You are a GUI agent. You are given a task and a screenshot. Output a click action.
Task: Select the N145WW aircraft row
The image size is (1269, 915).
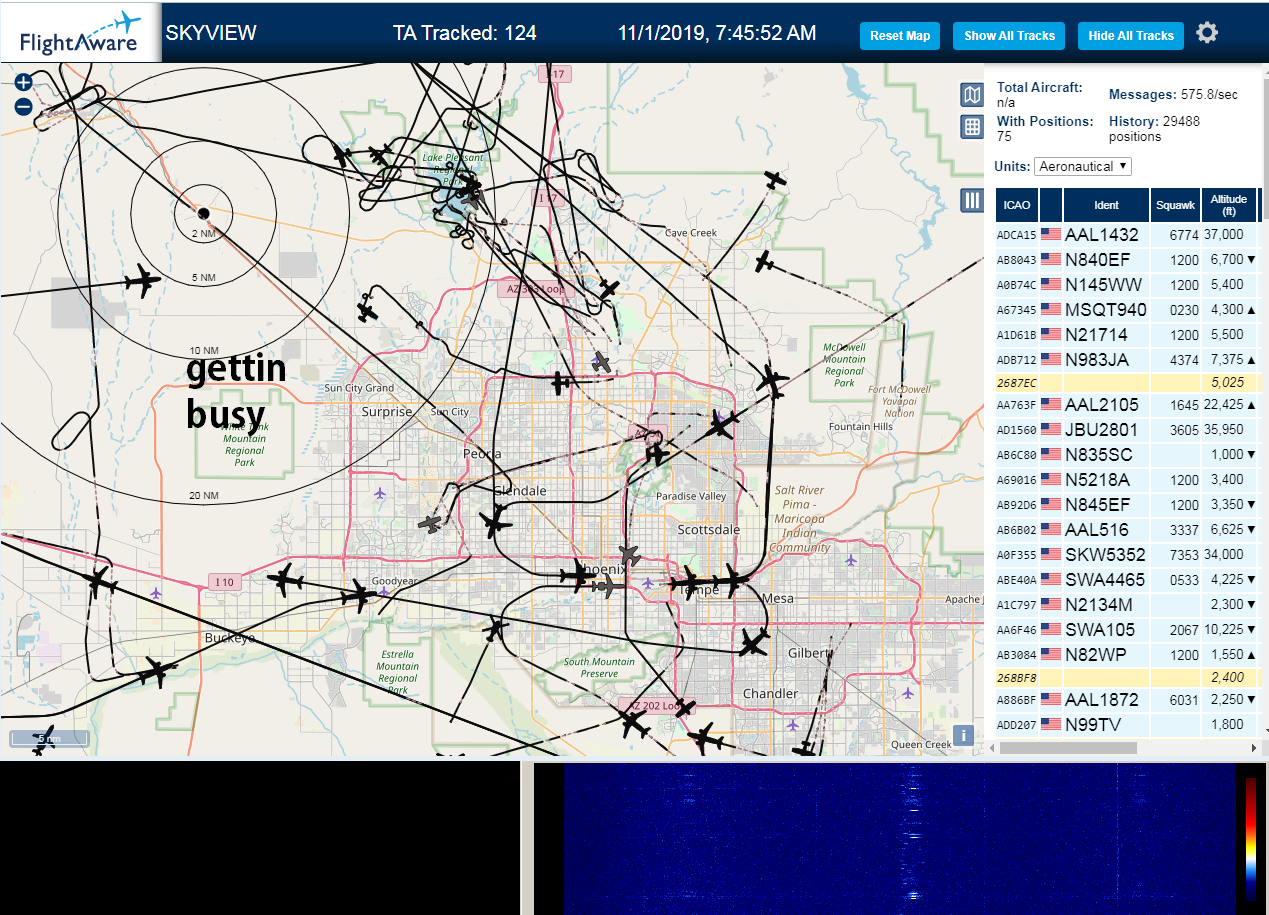pos(1127,284)
